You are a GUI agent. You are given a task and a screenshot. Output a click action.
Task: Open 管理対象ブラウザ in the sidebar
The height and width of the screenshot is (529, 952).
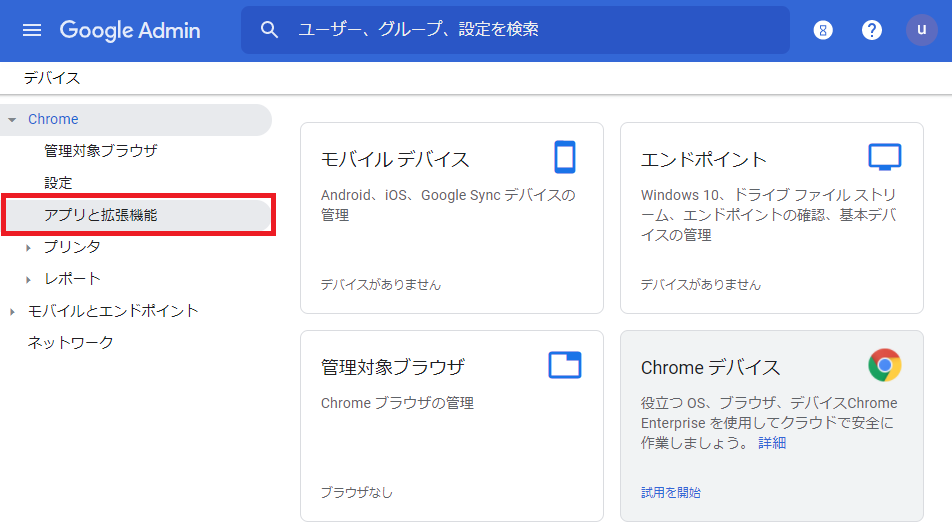click(101, 151)
